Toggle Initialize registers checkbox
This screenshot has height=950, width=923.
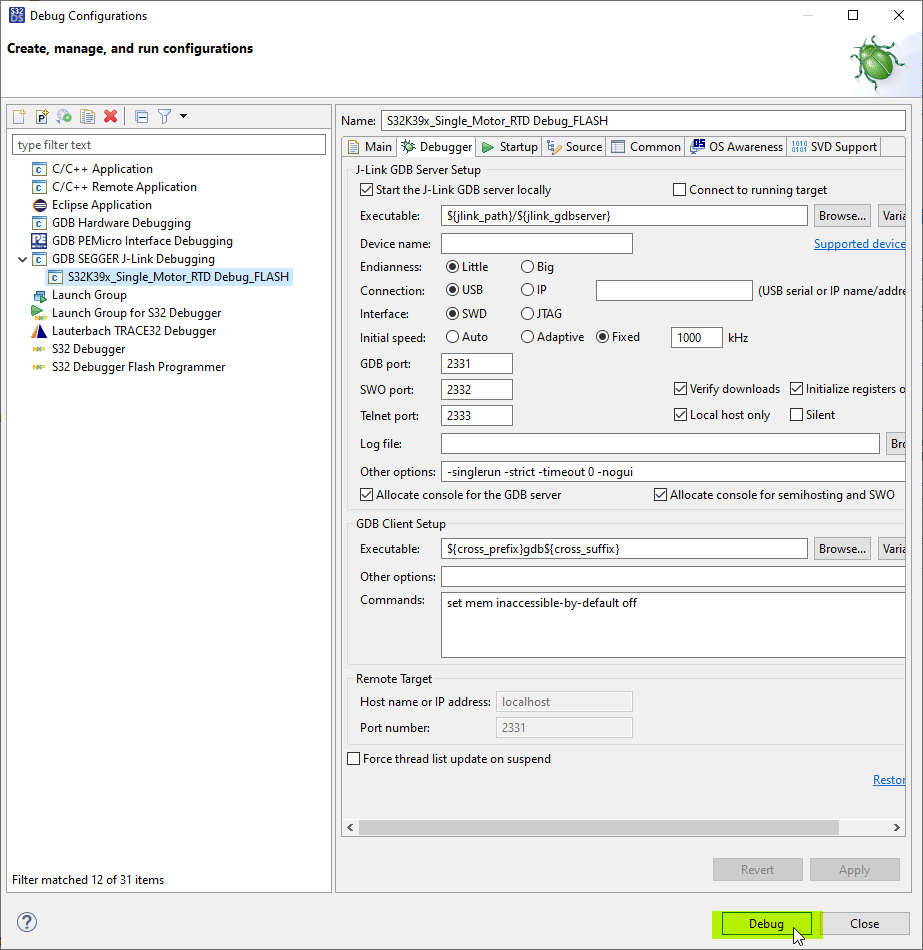[796, 389]
